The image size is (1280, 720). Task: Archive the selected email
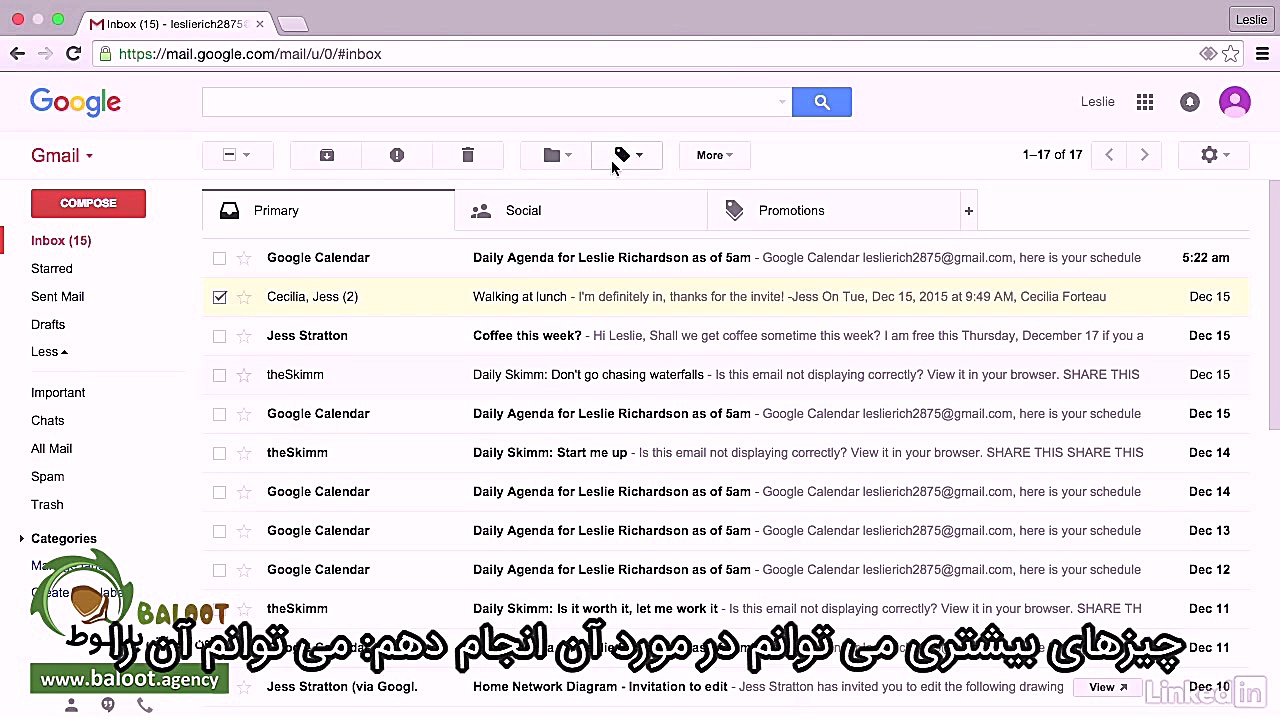(x=326, y=155)
